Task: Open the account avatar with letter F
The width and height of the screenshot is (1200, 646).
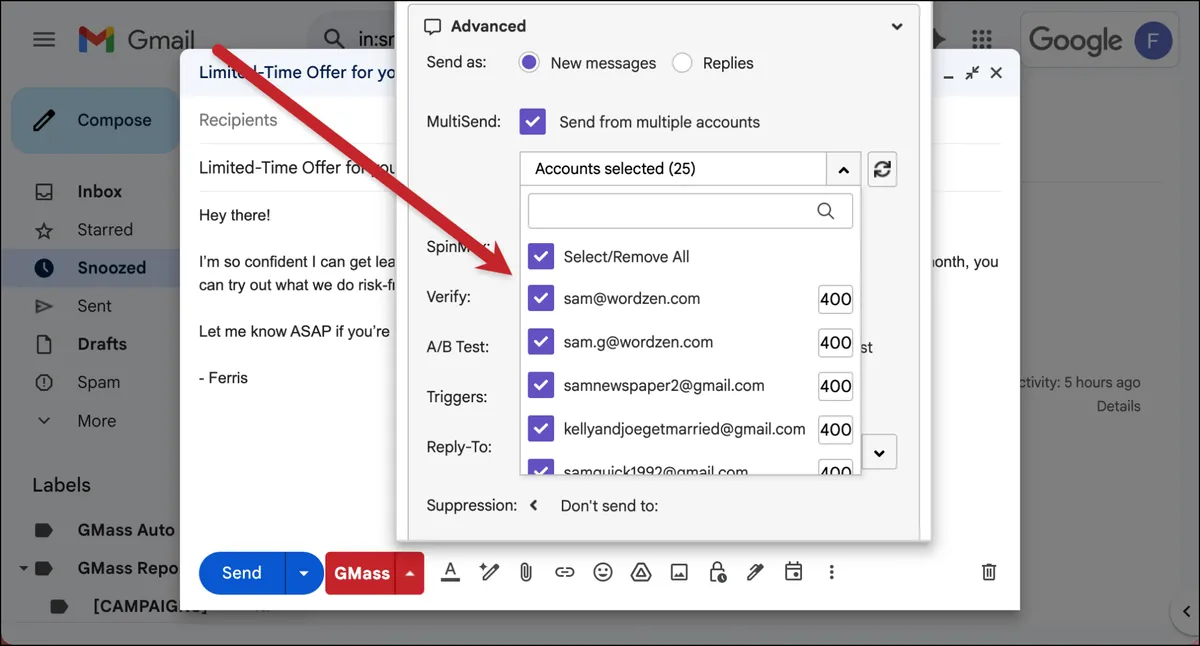Action: [x=1154, y=40]
